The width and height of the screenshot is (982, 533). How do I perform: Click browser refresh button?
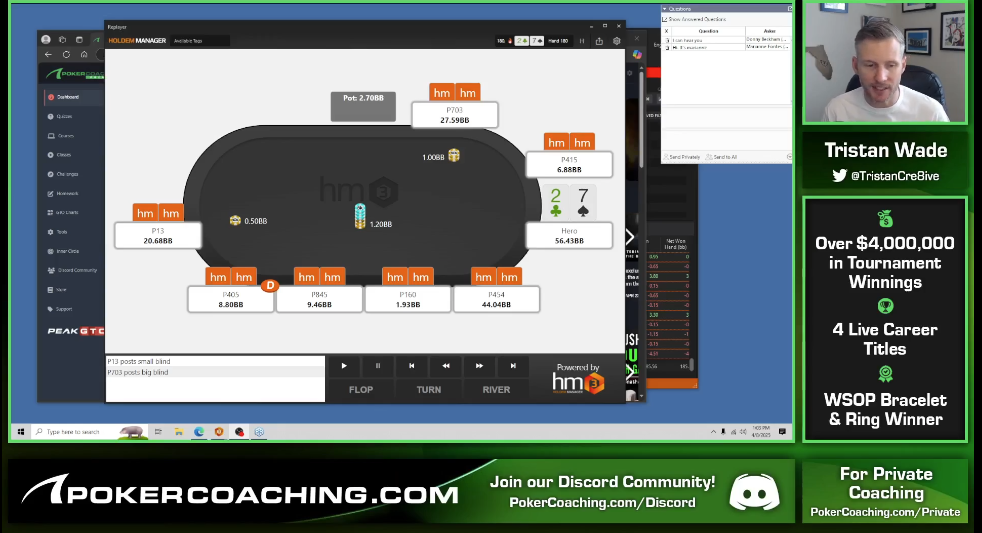coord(66,54)
